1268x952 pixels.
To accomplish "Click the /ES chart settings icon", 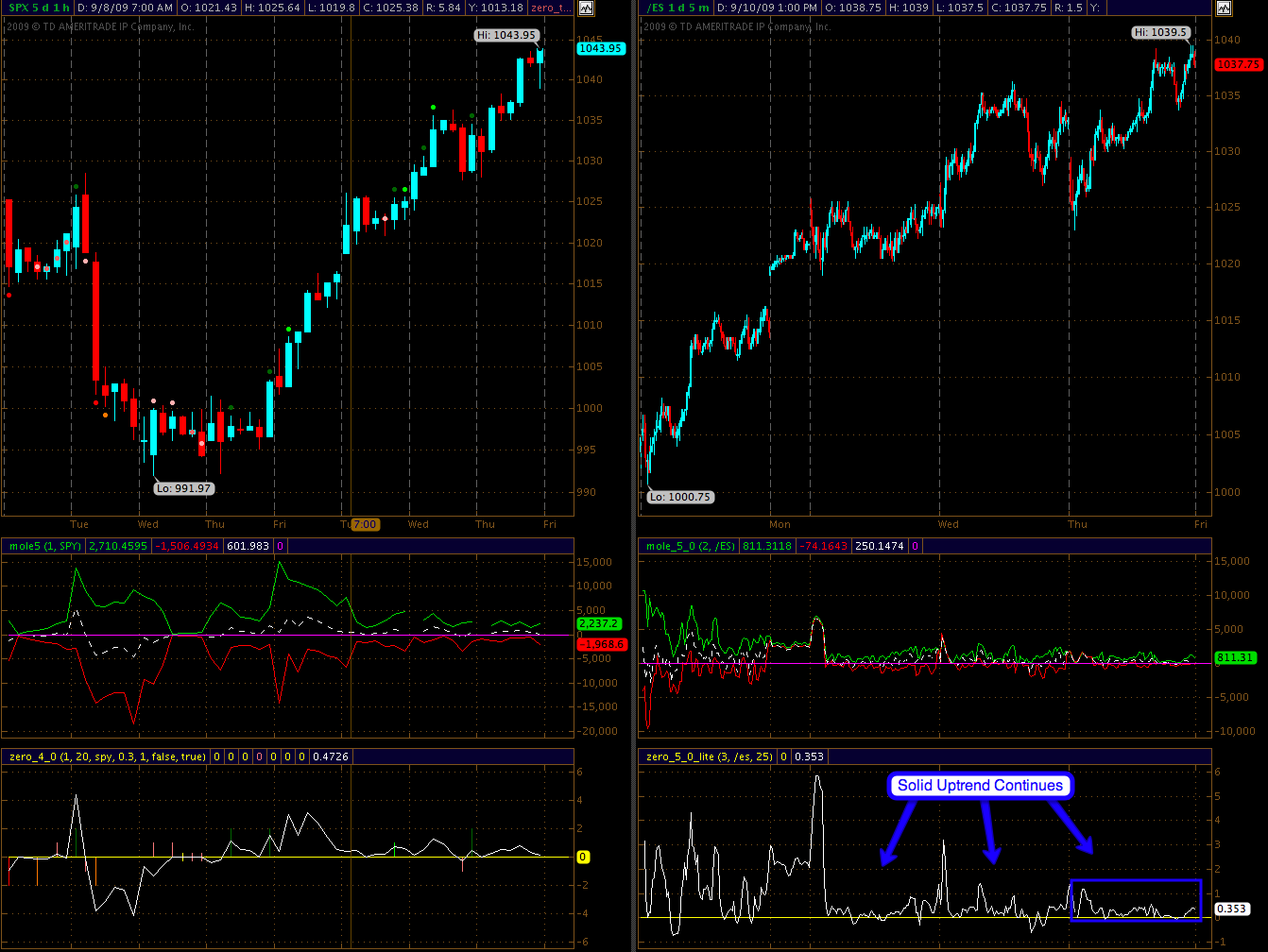I will click(x=1224, y=8).
